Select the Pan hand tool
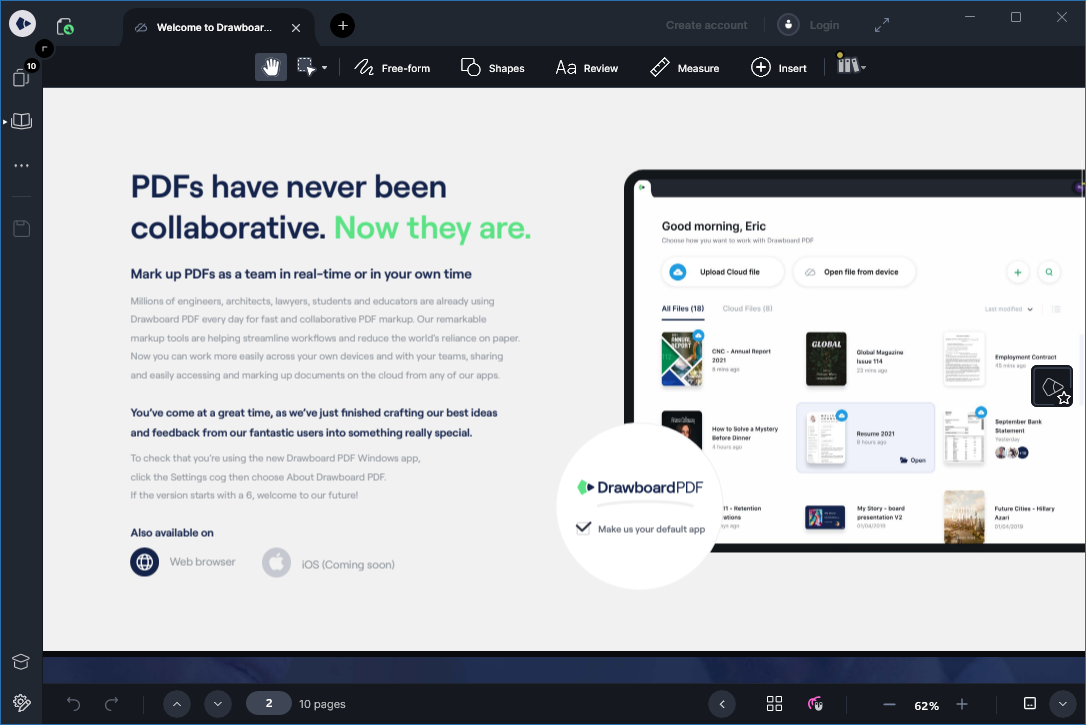Screen dimensions: 1086x725 coord(271,67)
